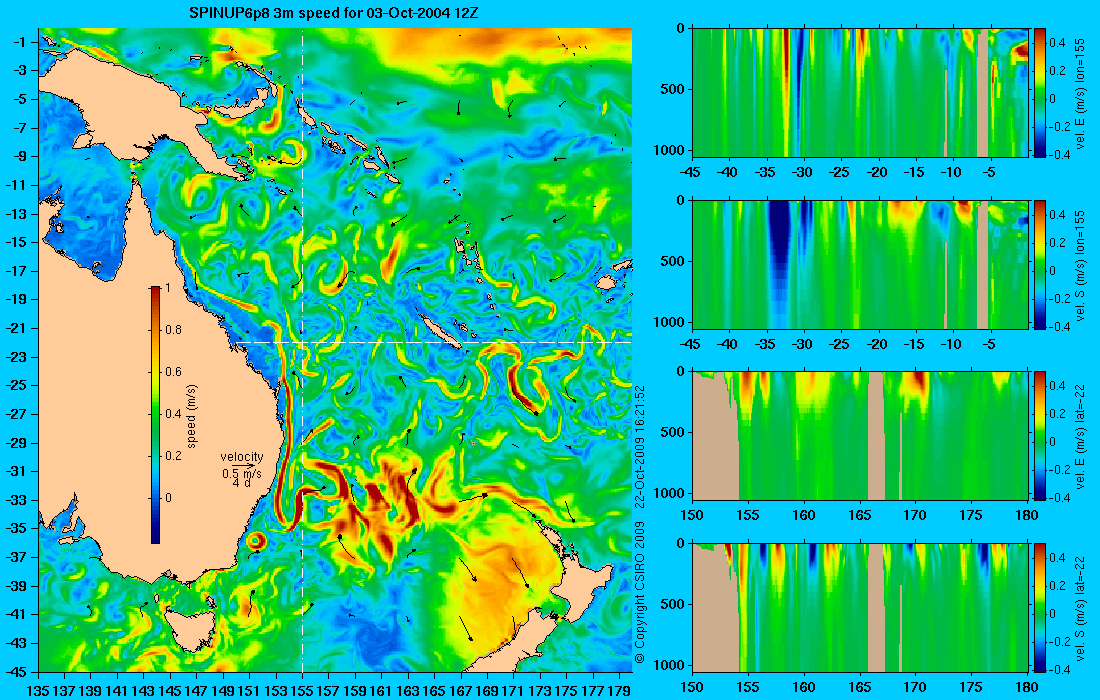Click the "179" longitude tick on map axis
Screen dimensions: 1100x700
coord(619,691)
